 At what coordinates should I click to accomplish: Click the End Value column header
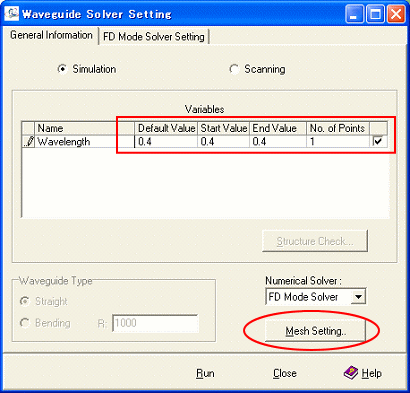(278, 128)
